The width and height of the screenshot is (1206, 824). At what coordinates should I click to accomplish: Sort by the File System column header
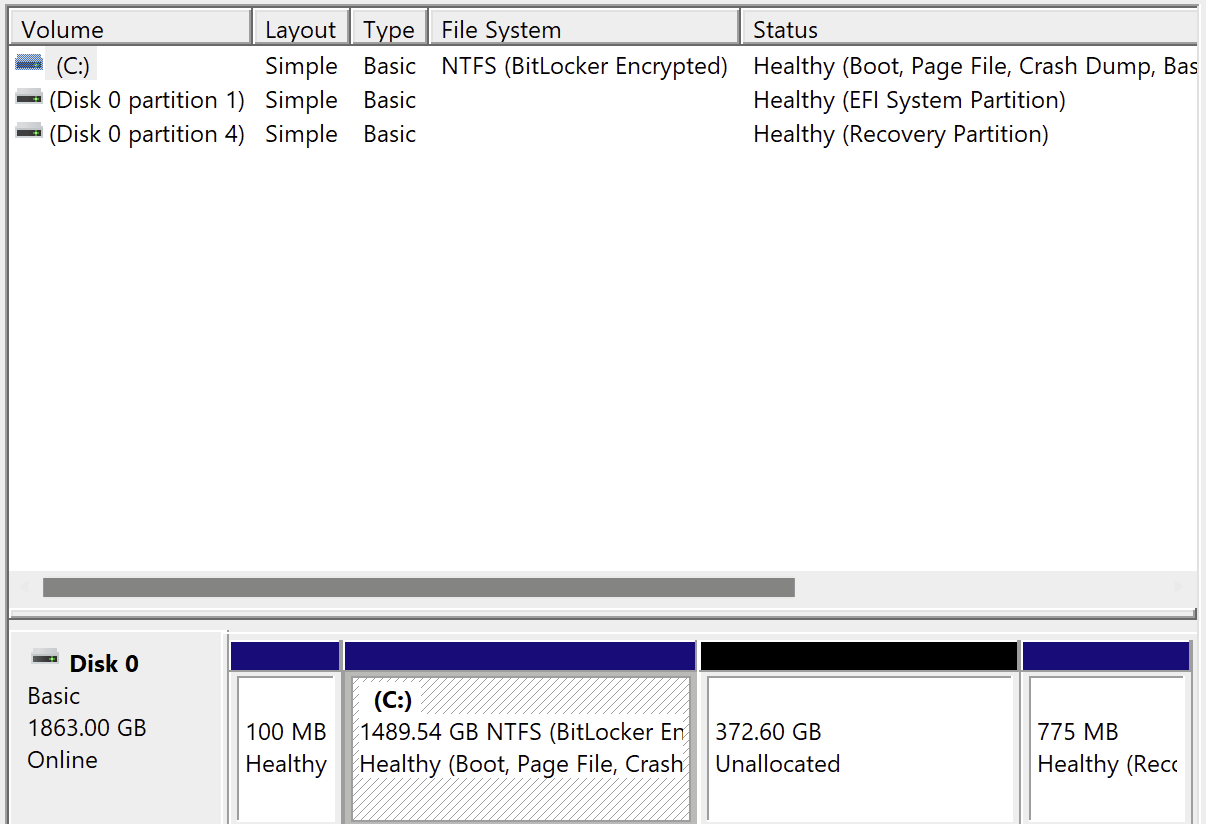point(584,29)
